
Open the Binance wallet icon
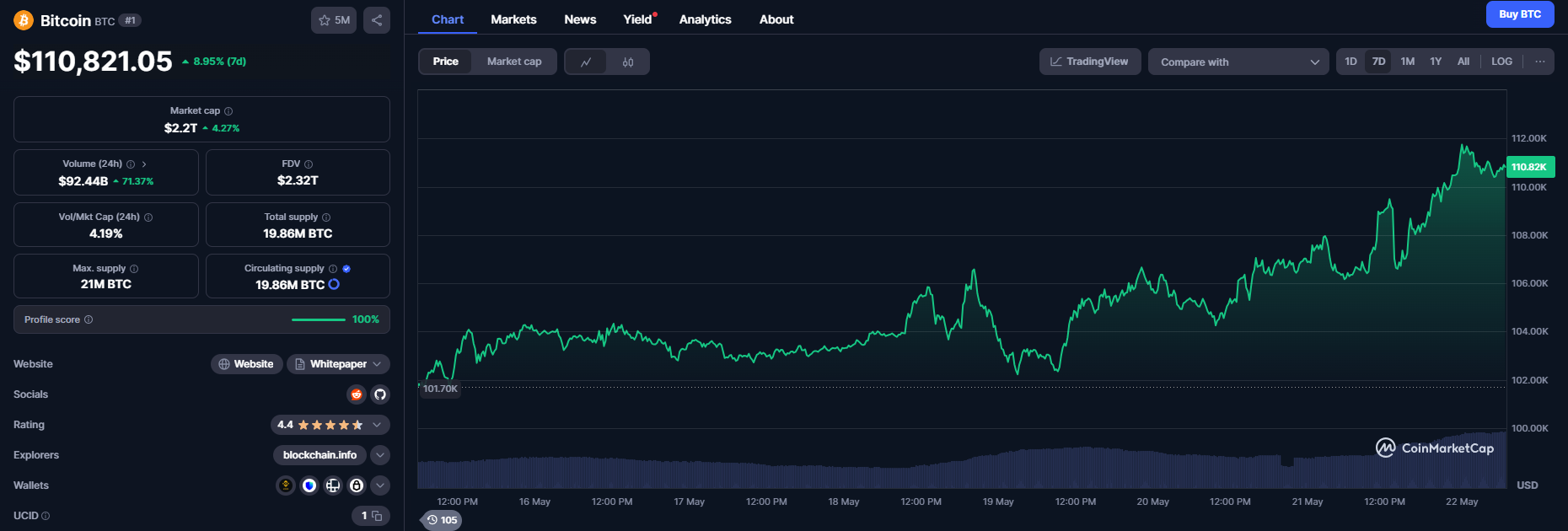pyautogui.click(x=286, y=485)
